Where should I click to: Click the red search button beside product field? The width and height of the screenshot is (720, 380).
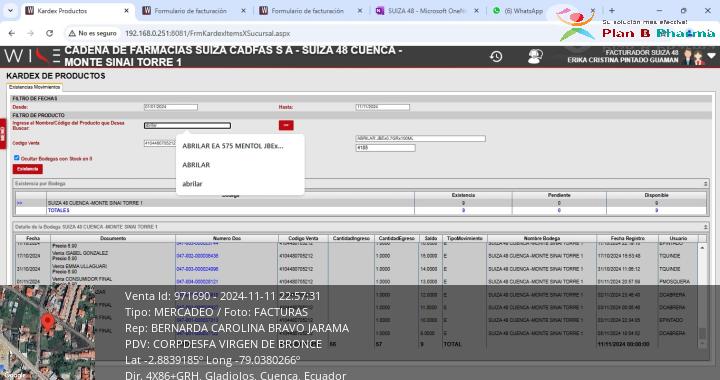pos(286,125)
